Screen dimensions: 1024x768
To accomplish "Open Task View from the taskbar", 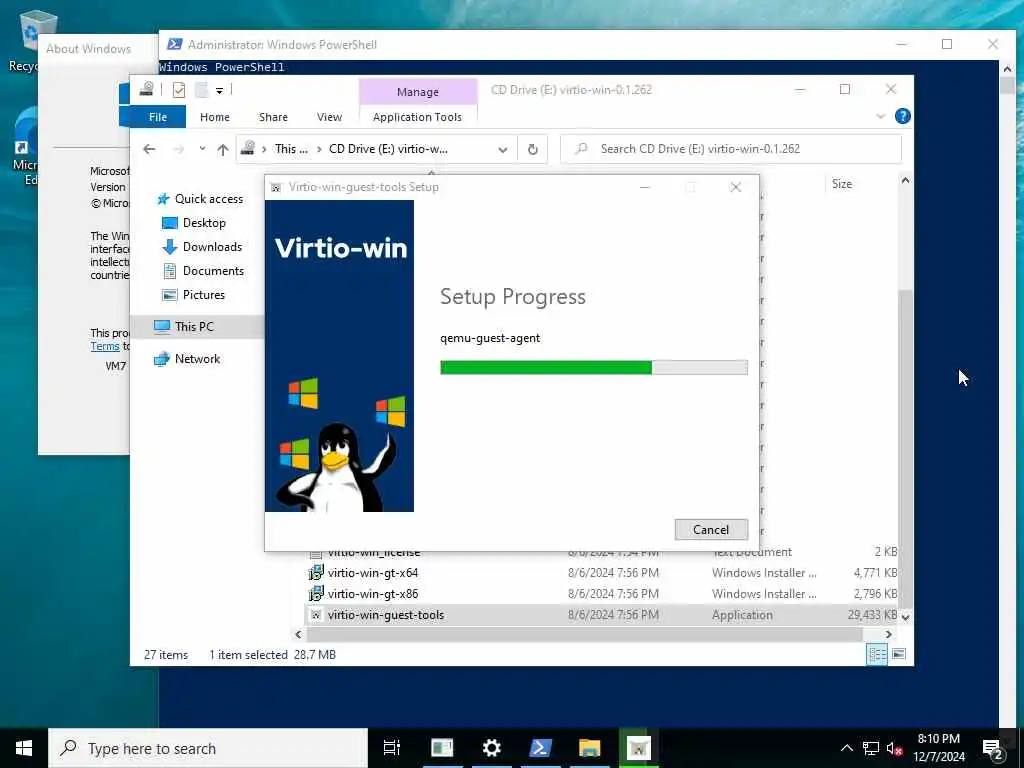I will tap(392, 748).
